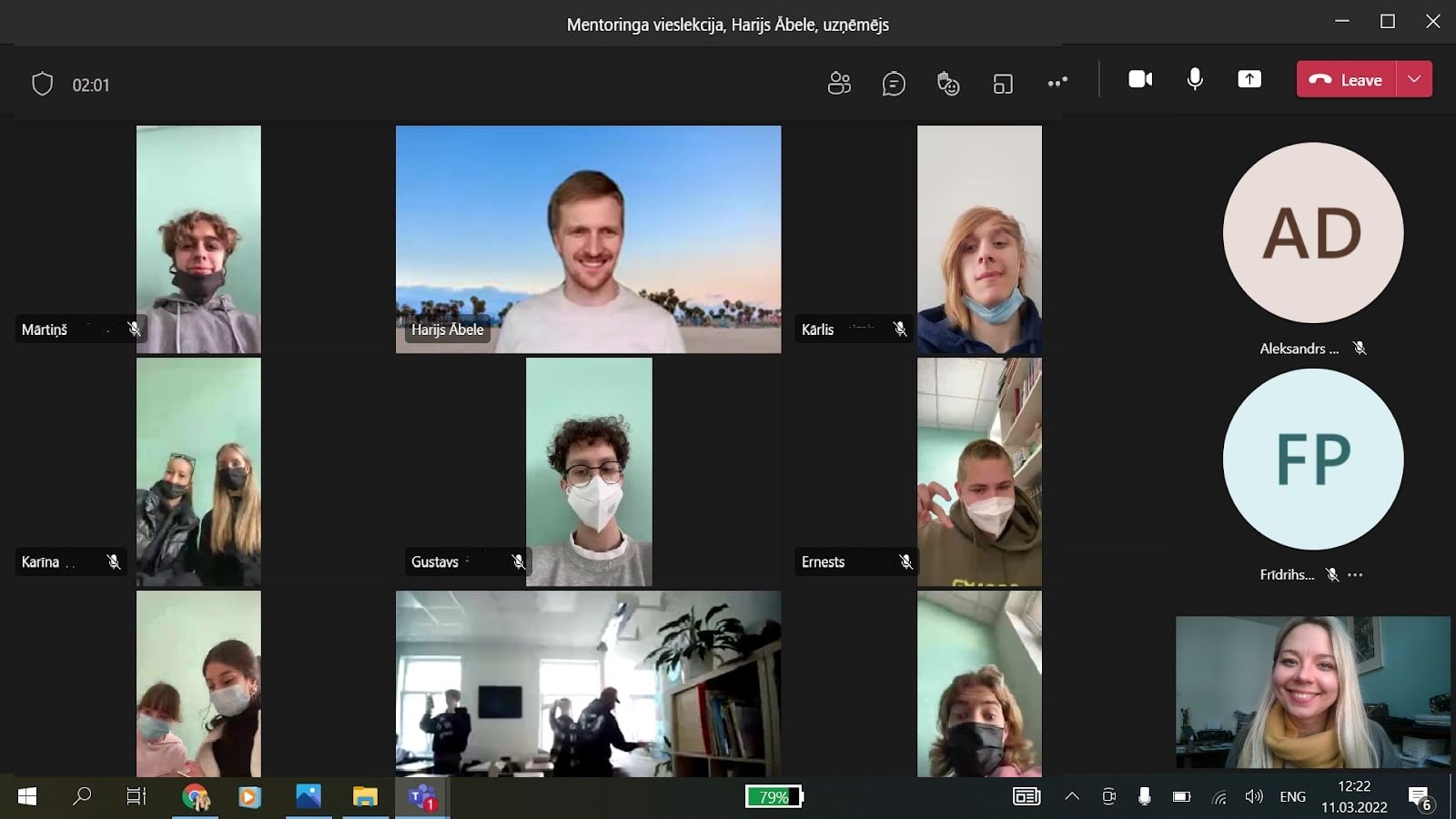Open the participants panel icon

click(838, 83)
